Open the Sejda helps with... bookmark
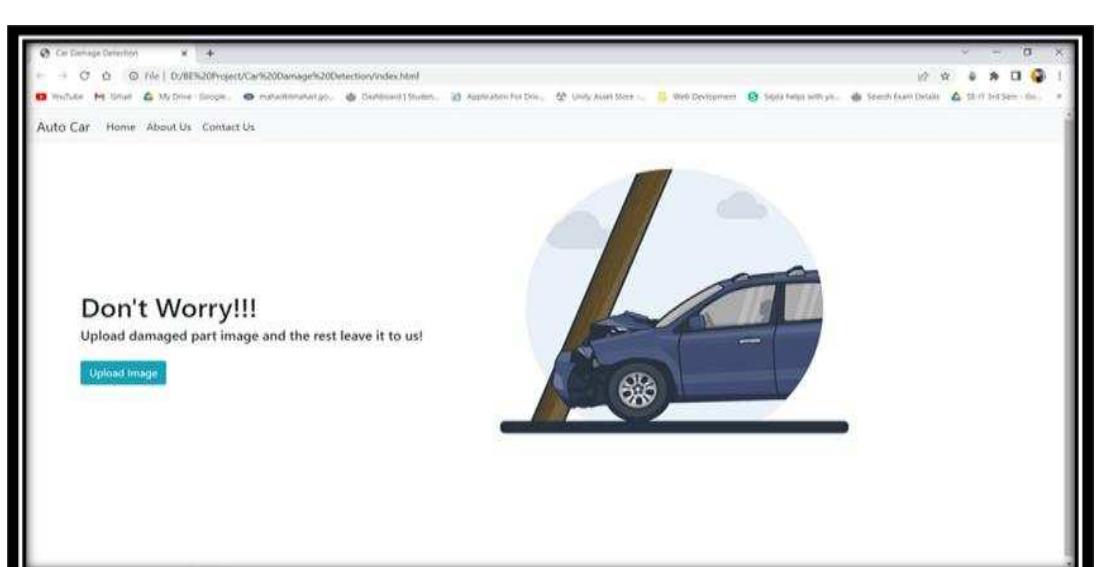1103x567 pixels. pyautogui.click(x=793, y=98)
